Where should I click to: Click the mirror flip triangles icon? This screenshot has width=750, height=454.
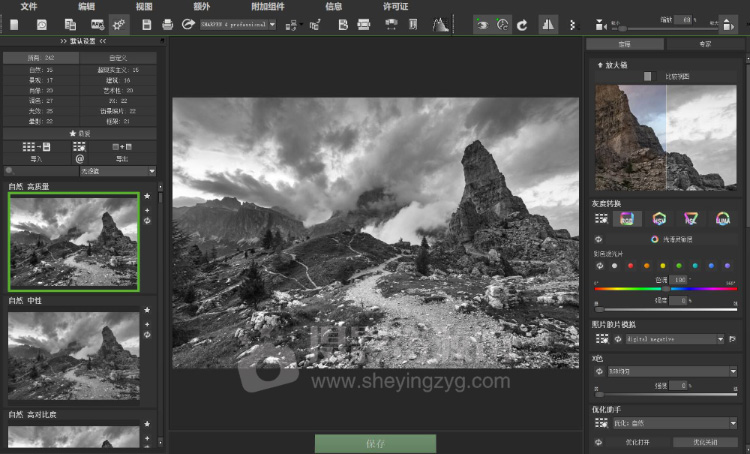549,23
